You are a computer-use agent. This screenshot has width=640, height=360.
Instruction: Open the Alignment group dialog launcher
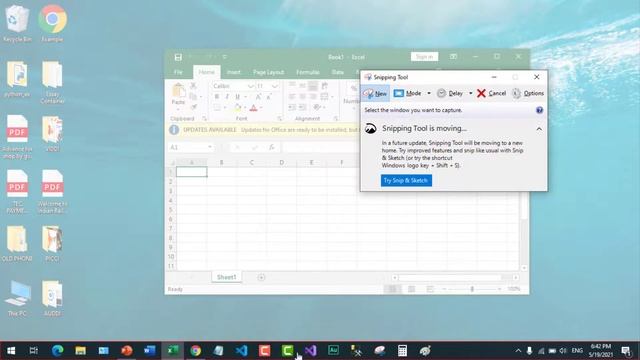[x=336, y=118]
